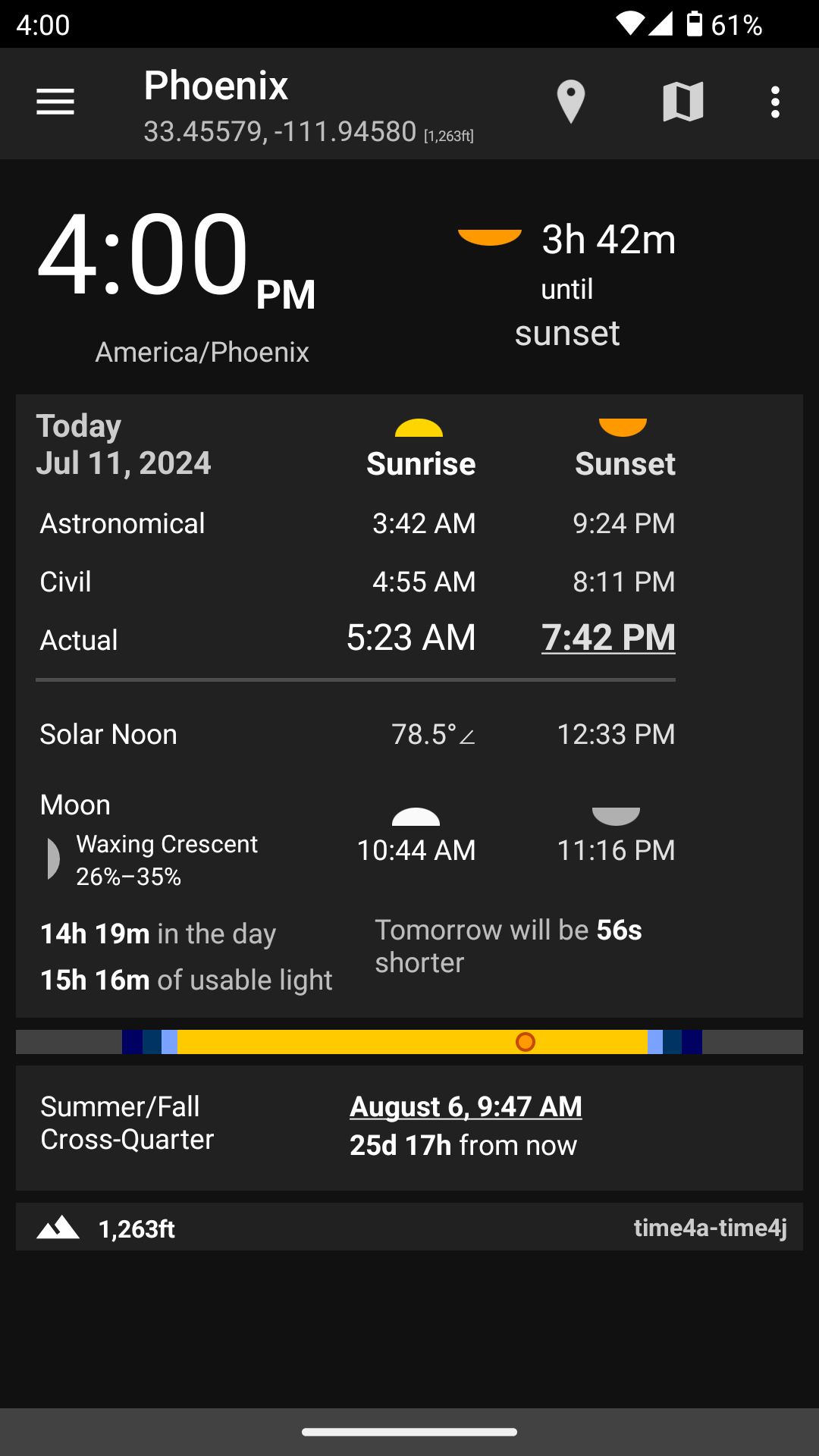
Task: Tap the sun position marker on timeline
Action: point(526,1042)
